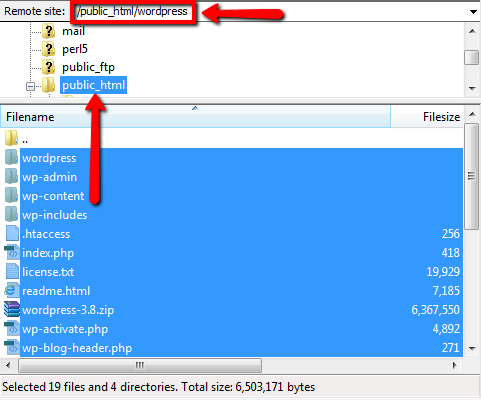481x400 pixels.
Task: Click the .htaccess file icon
Action: 12,233
